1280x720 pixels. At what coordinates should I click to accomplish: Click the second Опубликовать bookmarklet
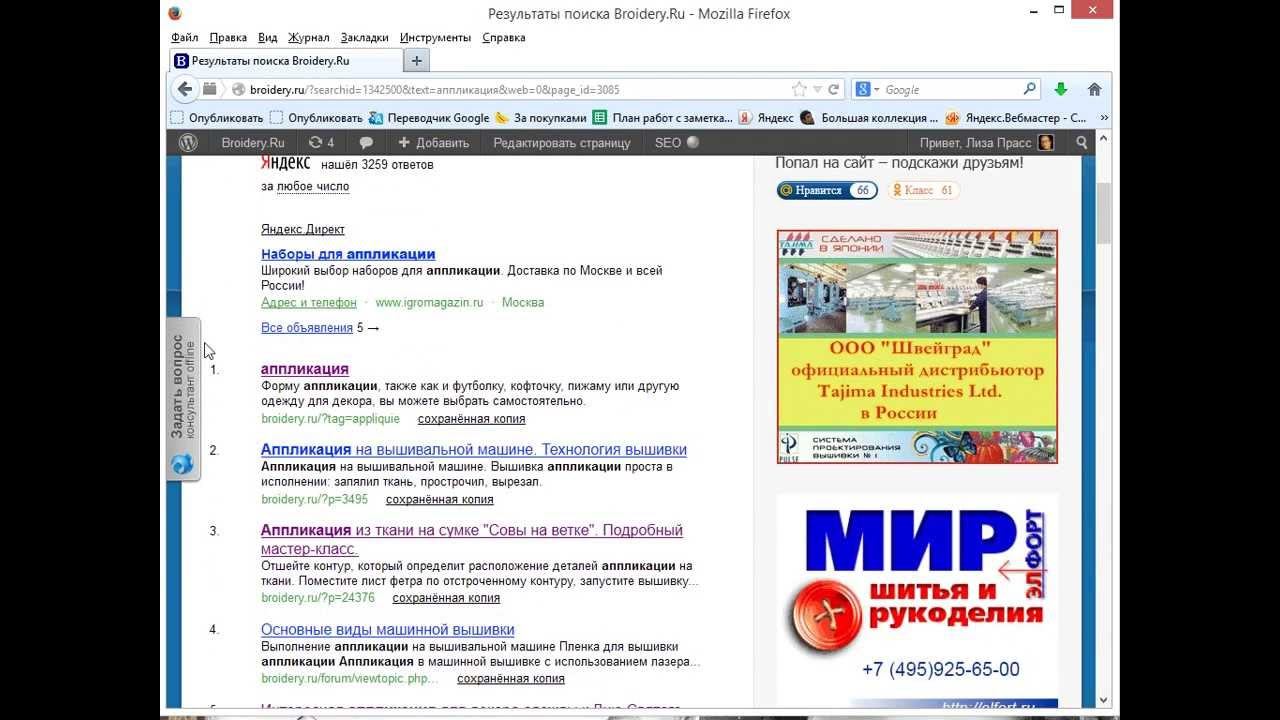(316, 117)
